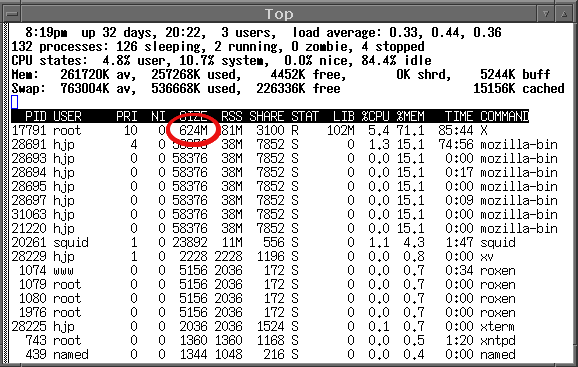The image size is (578, 367).
Task: Click the named process command
Action: pos(498,354)
